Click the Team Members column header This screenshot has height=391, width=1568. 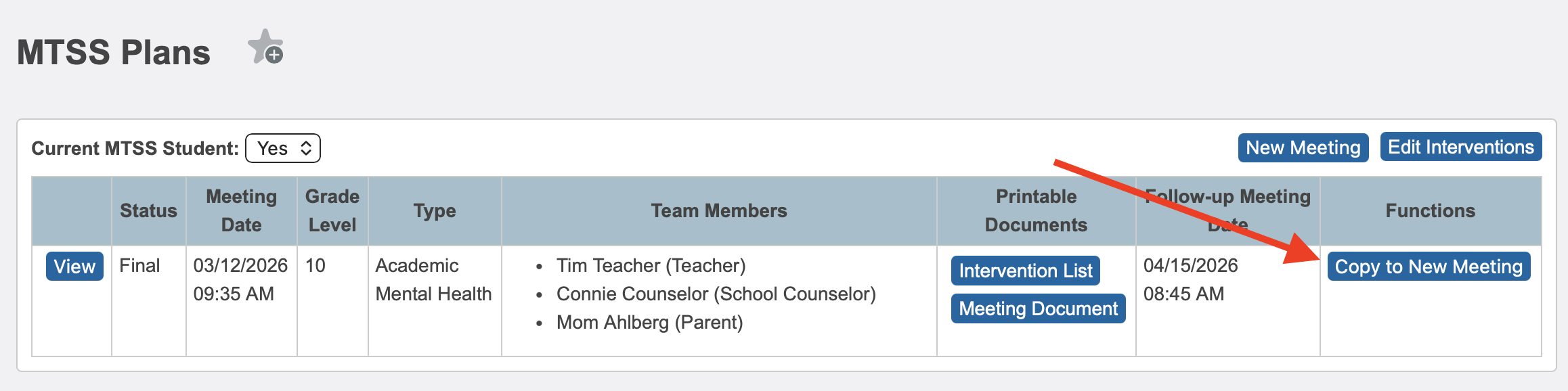tap(719, 211)
